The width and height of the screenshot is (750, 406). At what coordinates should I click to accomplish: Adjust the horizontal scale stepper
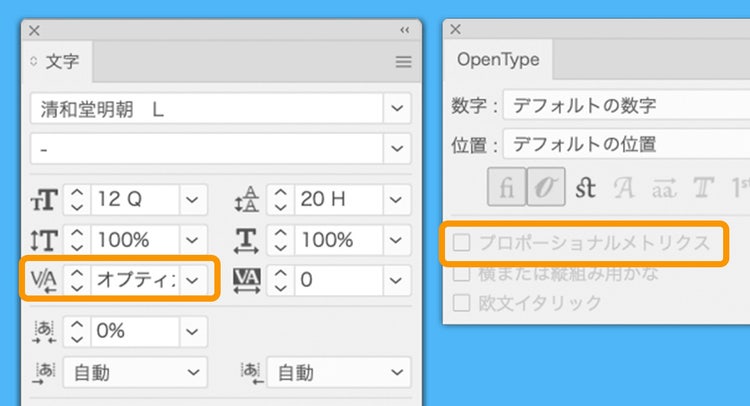click(281, 240)
